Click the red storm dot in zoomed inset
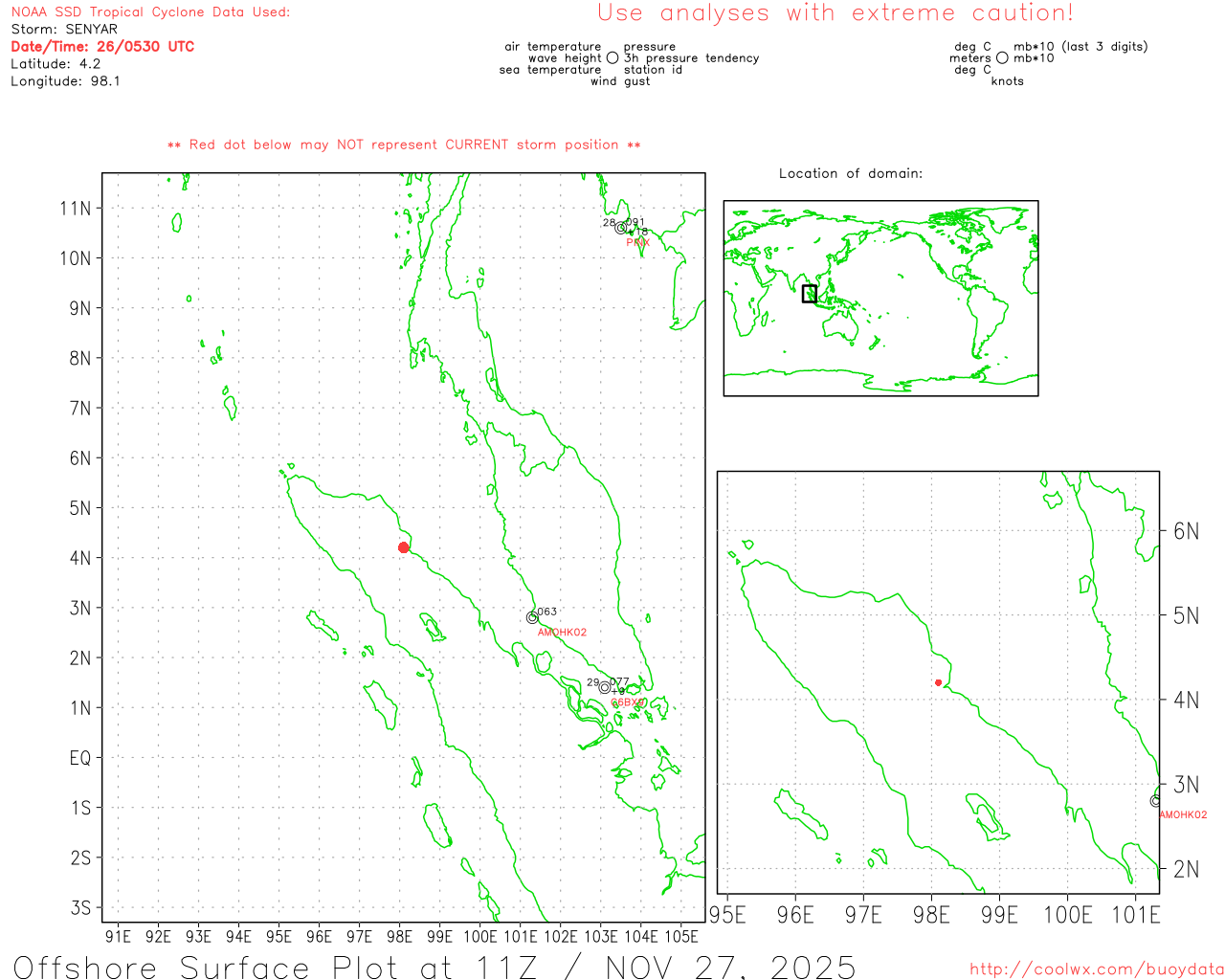 (938, 682)
